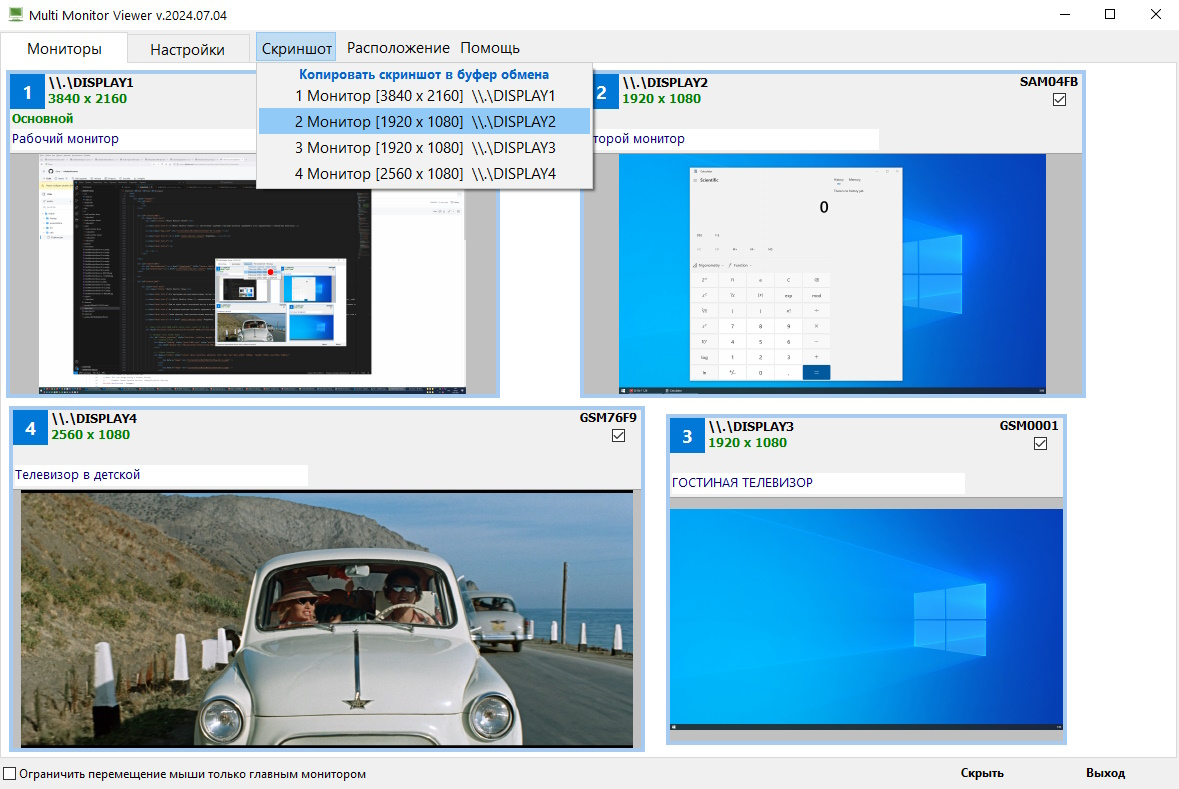Click the Телевизор в детской name field
This screenshot has height=789, width=1179.
[x=160, y=475]
